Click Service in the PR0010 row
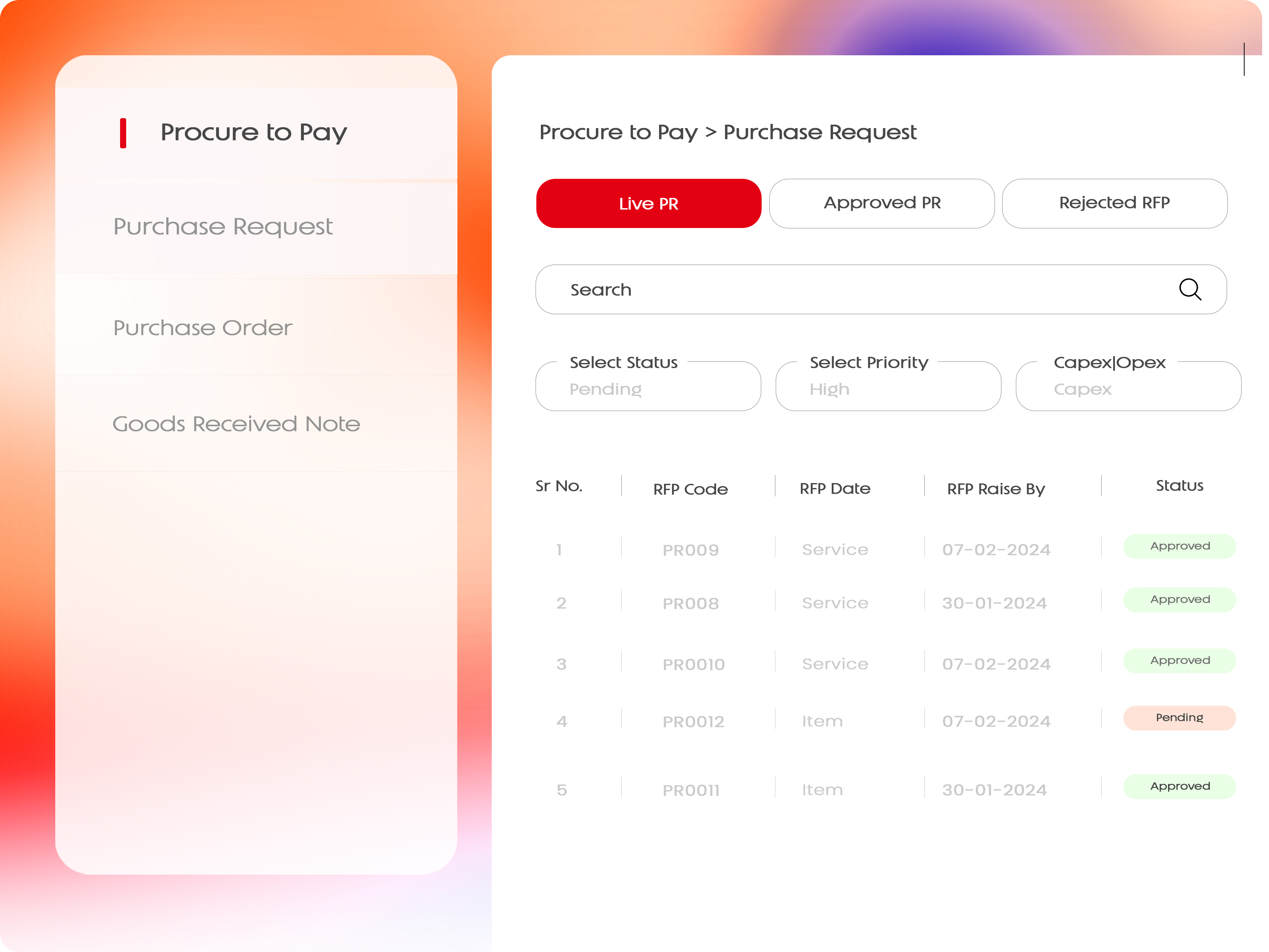This screenshot has height=952, width=1269. pyautogui.click(x=835, y=663)
